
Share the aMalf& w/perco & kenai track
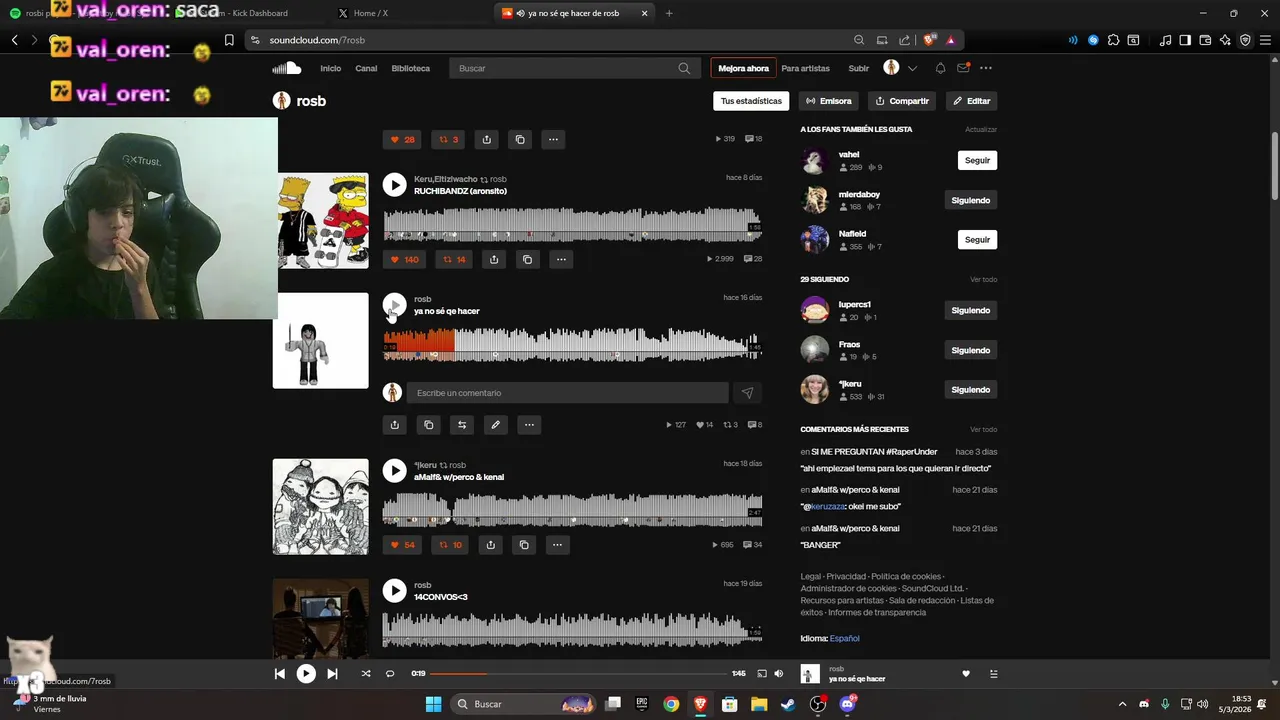click(x=490, y=545)
